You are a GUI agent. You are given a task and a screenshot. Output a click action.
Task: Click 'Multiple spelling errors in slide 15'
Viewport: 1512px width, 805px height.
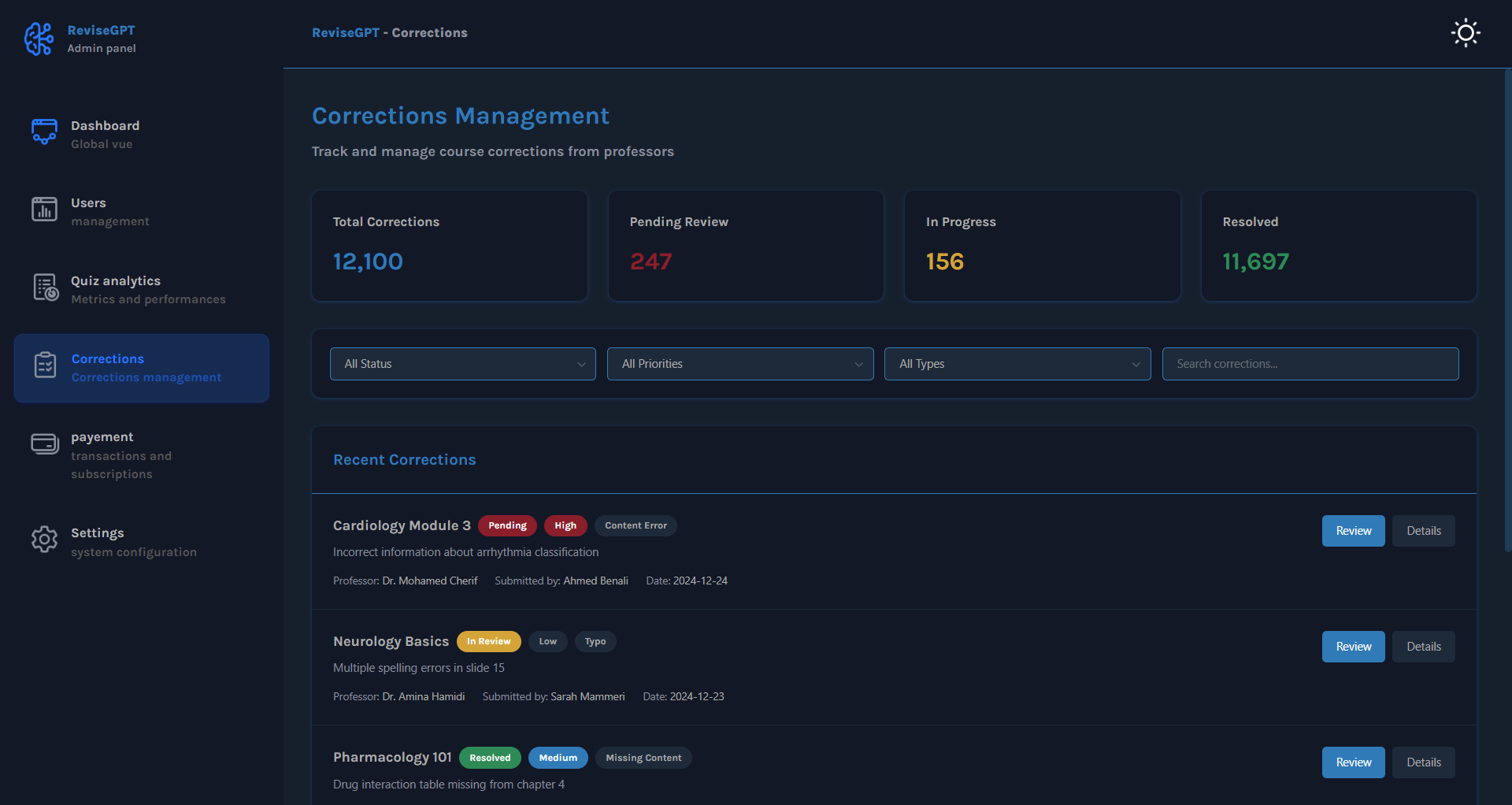419,668
